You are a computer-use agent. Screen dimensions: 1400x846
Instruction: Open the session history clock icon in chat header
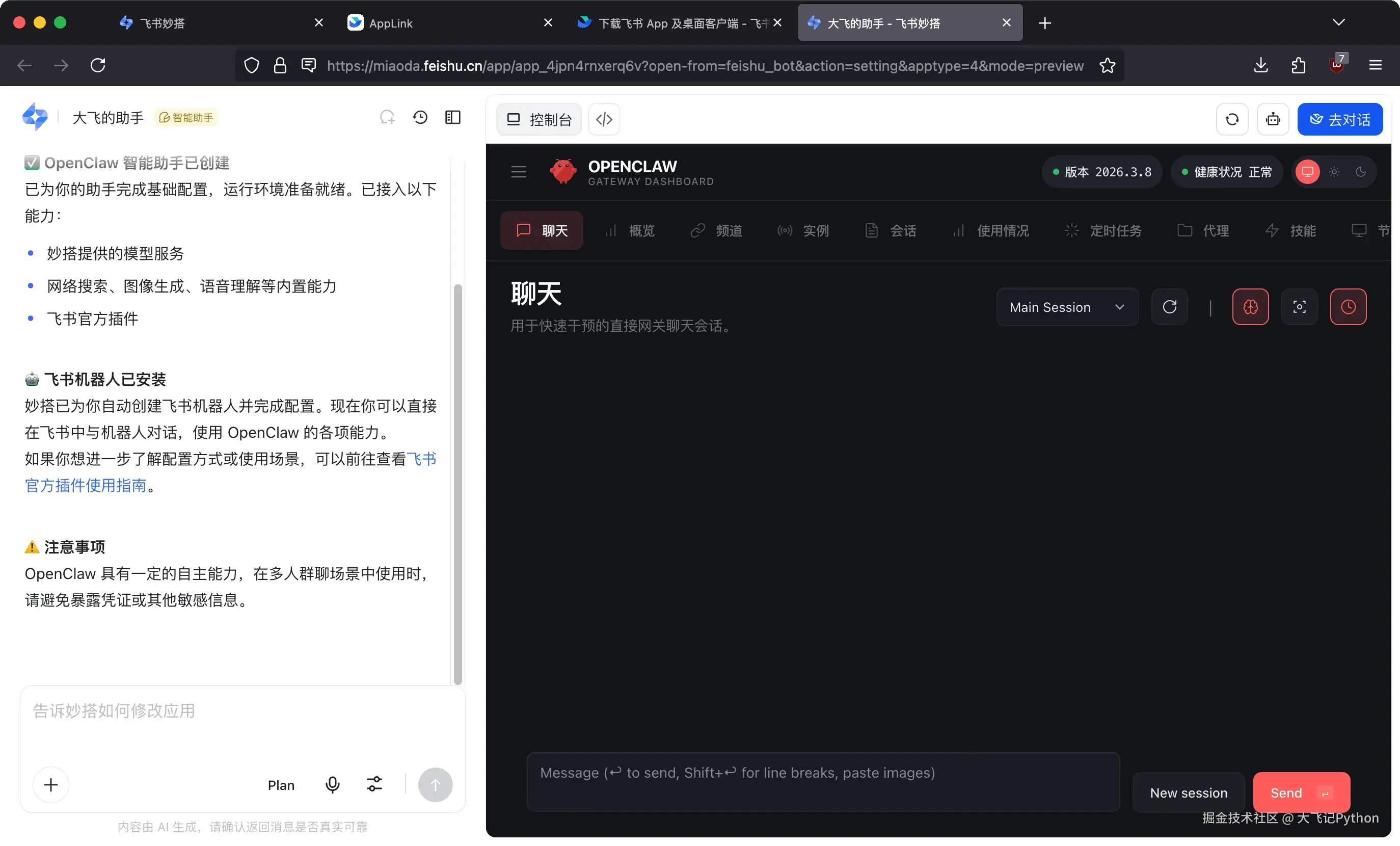point(1349,307)
